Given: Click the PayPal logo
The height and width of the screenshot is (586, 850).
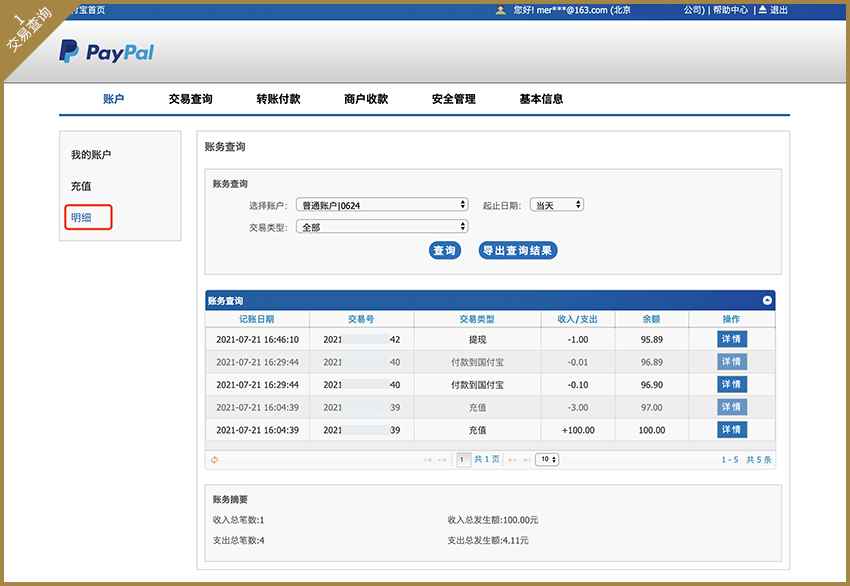Looking at the screenshot, I should click(106, 51).
